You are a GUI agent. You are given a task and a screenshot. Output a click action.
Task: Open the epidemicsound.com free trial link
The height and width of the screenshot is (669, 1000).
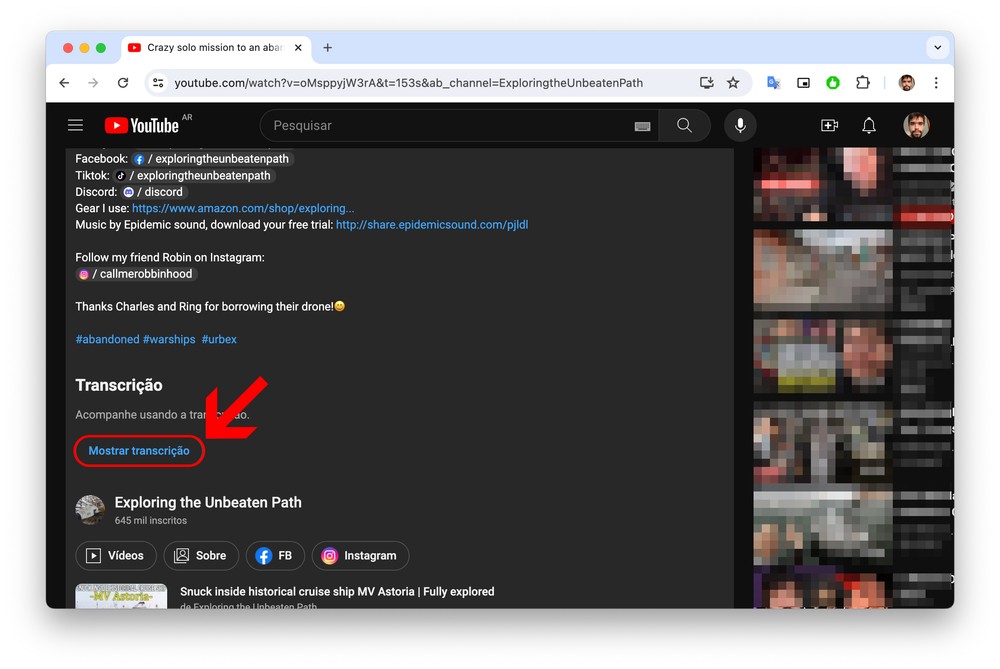[x=432, y=225]
